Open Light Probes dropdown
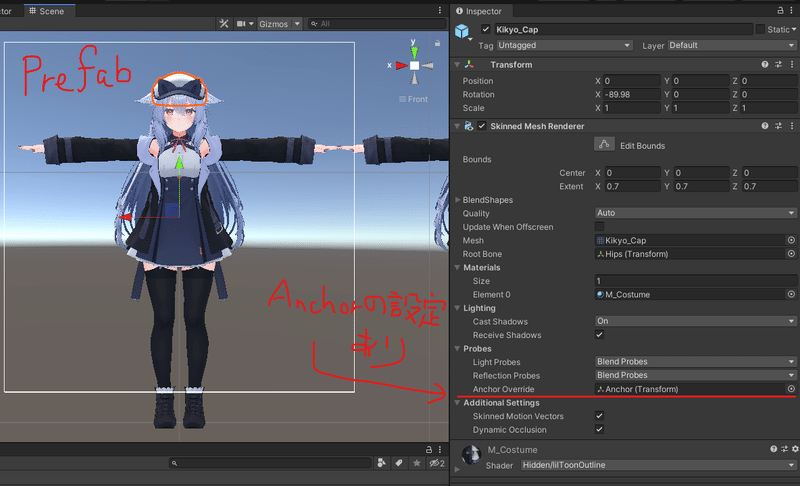Viewport: 800px width, 486px height. 696,362
